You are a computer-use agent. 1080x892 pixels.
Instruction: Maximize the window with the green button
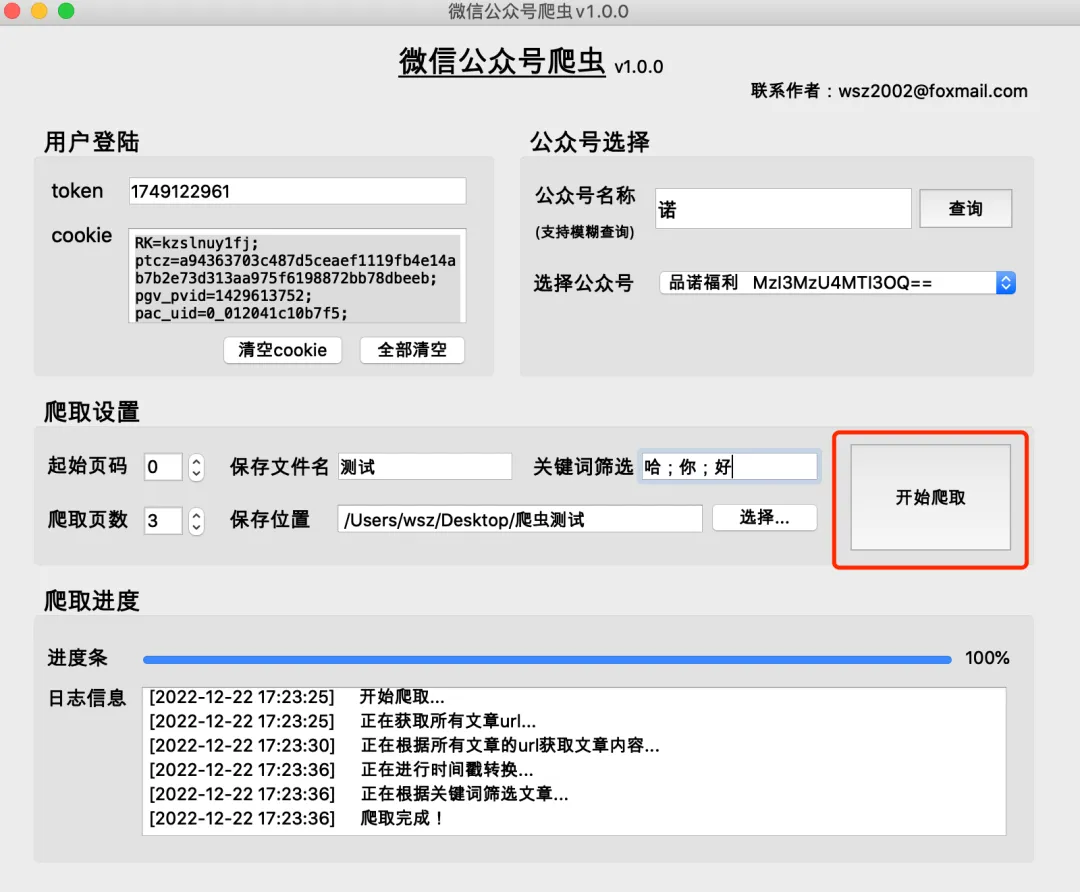pyautogui.click(x=66, y=10)
